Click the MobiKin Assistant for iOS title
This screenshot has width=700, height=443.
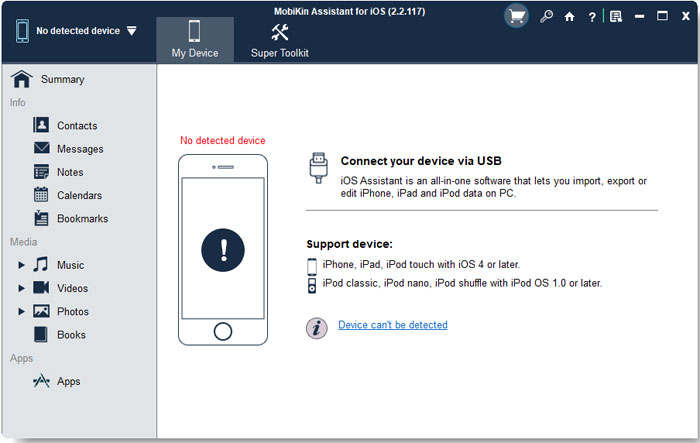click(350, 12)
